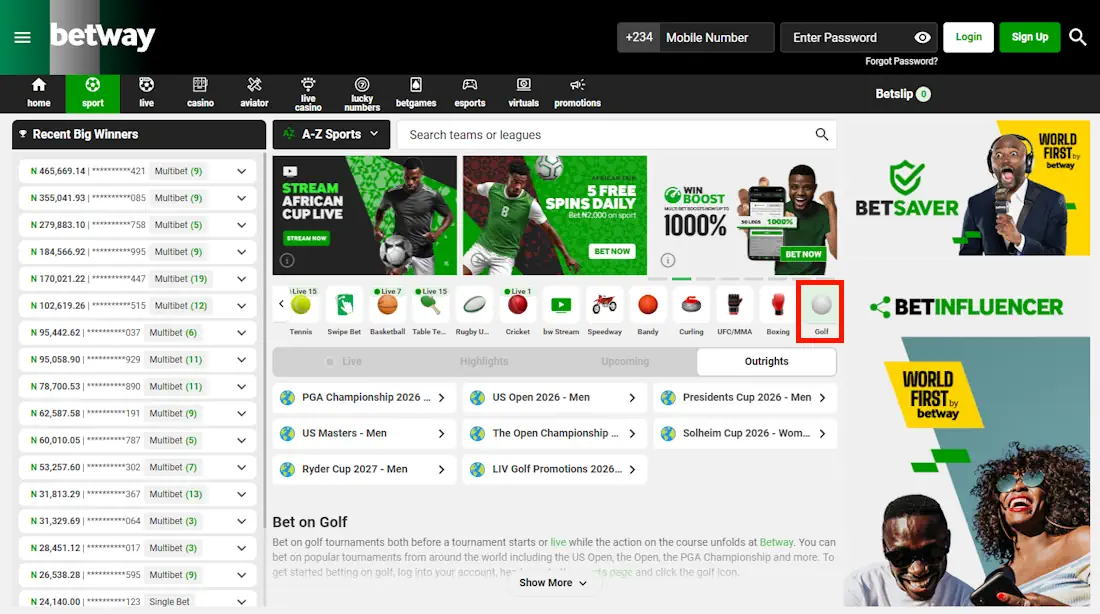The width and height of the screenshot is (1100, 614).
Task: Open the Cricket sport category
Action: (x=517, y=310)
